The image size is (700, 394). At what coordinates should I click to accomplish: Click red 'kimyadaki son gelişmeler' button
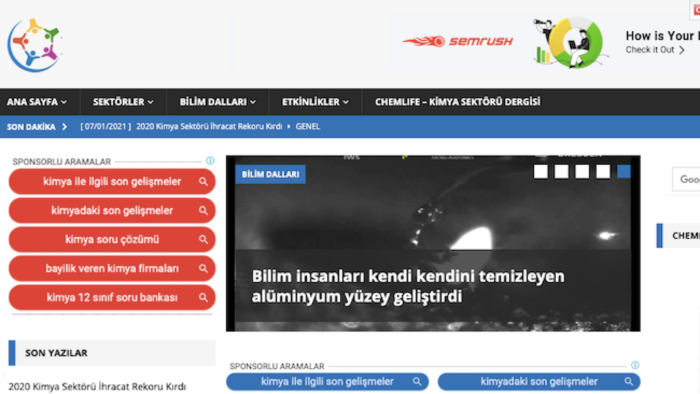click(112, 211)
